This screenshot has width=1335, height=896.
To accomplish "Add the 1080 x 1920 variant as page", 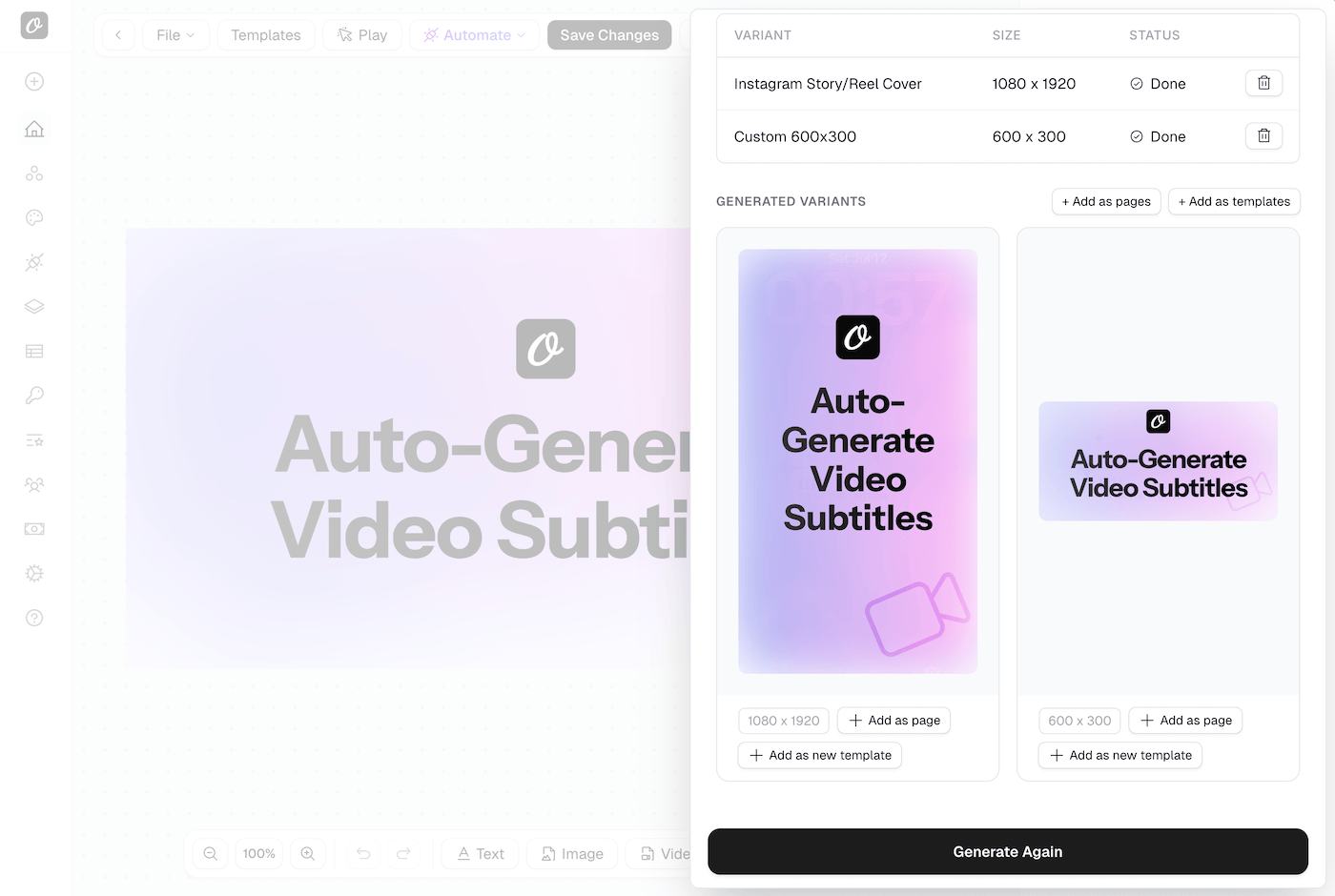I will pyautogui.click(x=893, y=721).
